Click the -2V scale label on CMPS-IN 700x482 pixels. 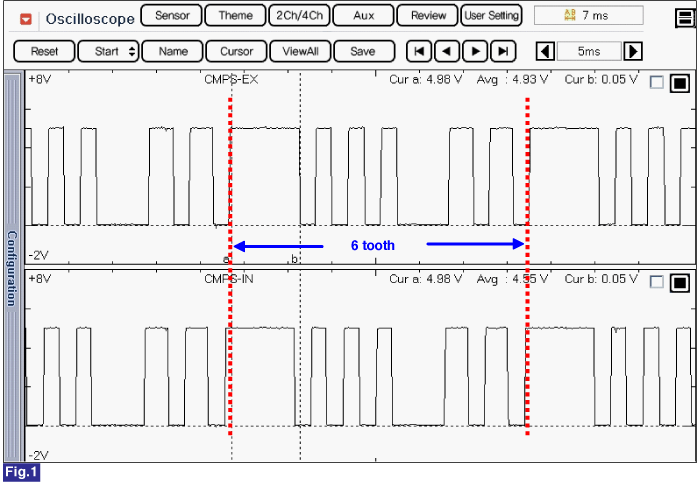point(38,456)
